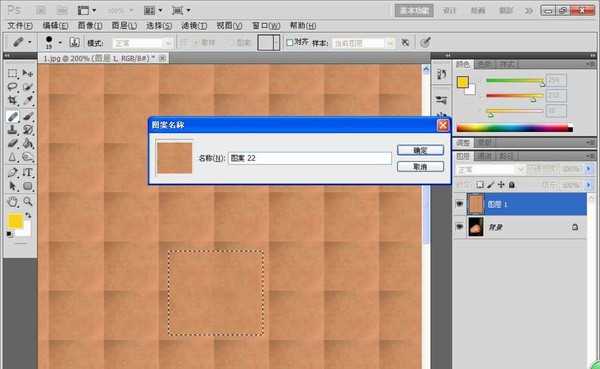Select the Hand tool
Screen dimensions: 600x369
13,201
